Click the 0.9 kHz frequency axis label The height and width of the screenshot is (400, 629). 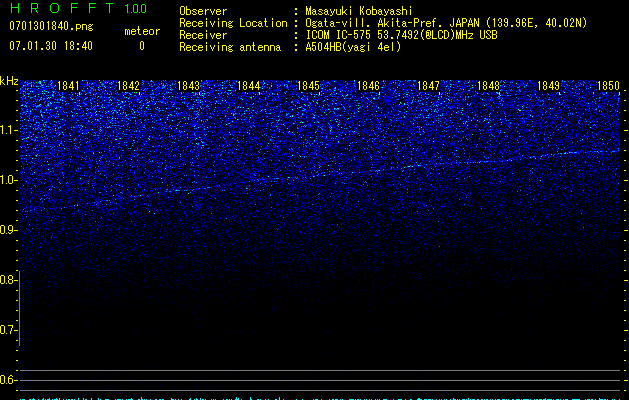(7, 230)
